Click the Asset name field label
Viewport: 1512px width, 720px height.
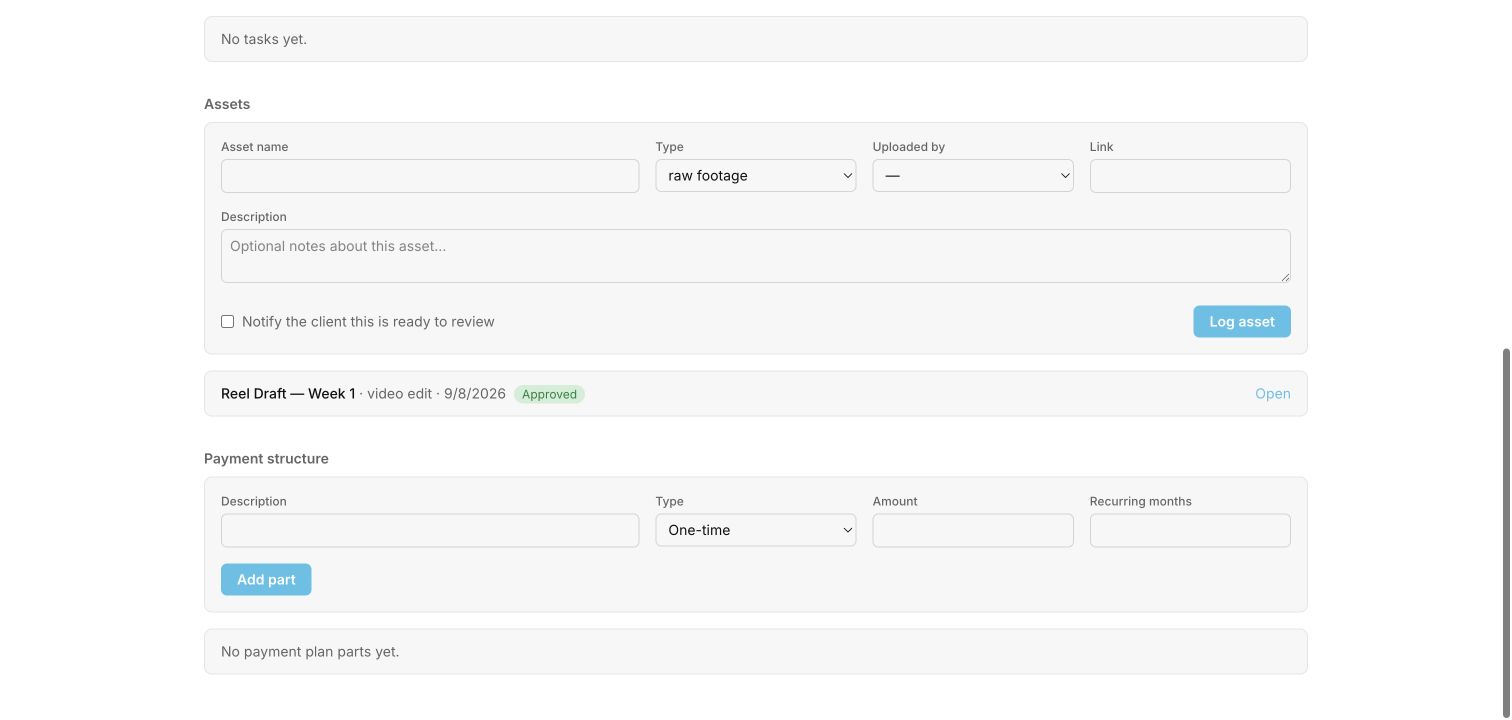tap(254, 147)
